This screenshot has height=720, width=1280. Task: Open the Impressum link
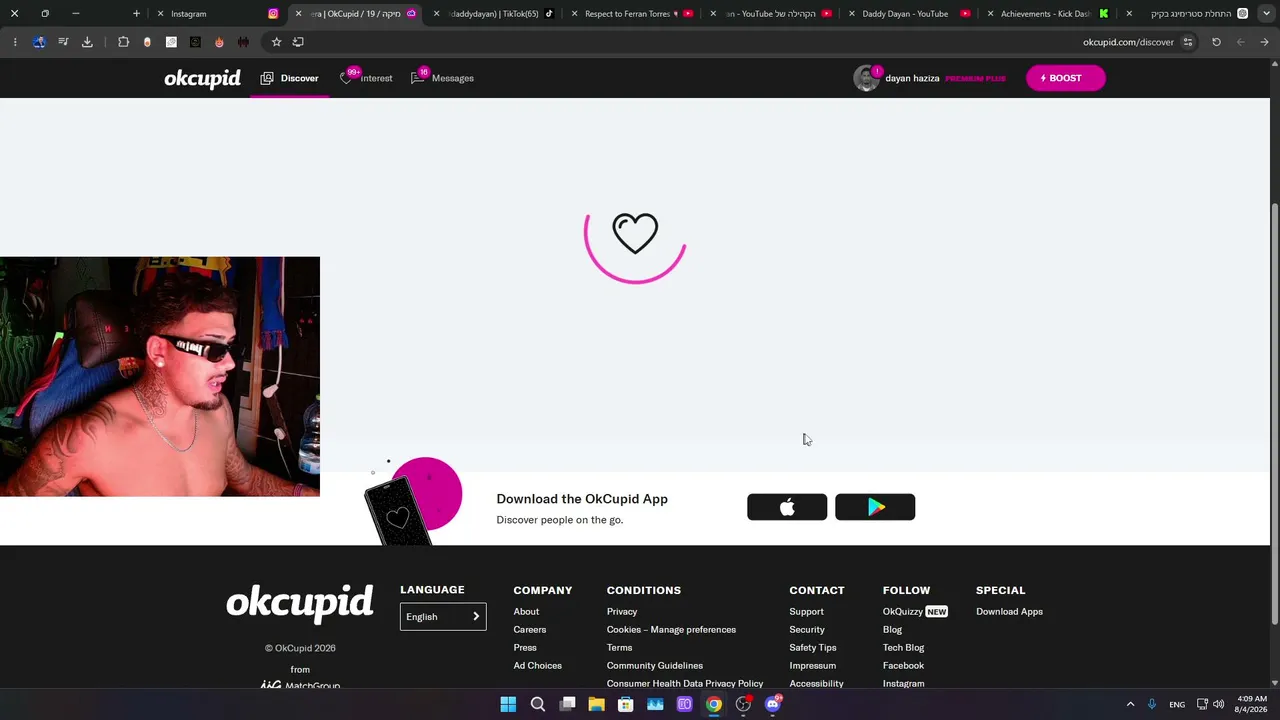pyautogui.click(x=813, y=666)
